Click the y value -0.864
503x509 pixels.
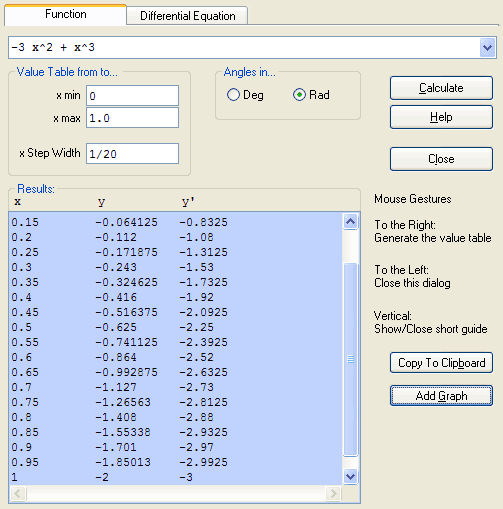point(116,357)
